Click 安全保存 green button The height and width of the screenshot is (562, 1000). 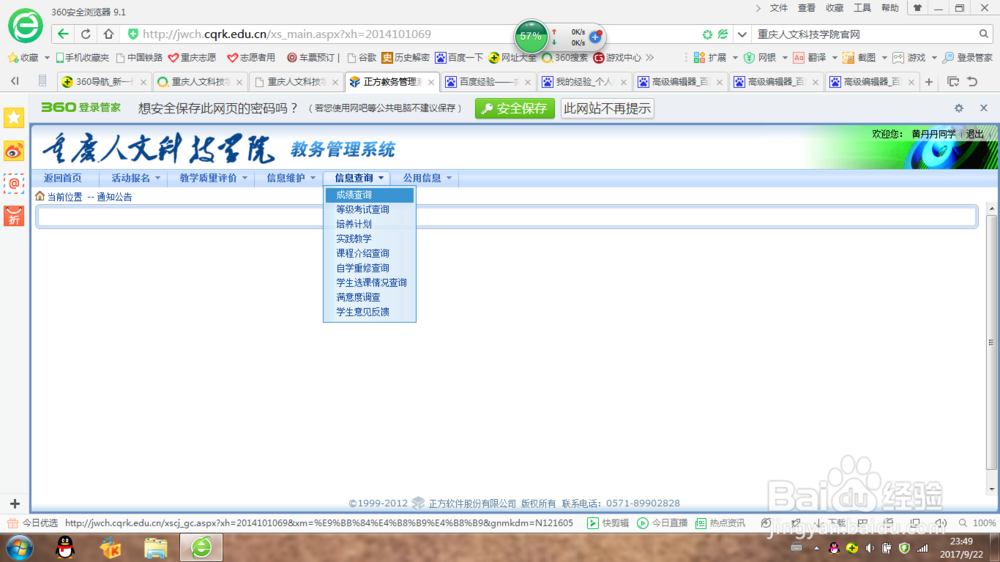(515, 108)
